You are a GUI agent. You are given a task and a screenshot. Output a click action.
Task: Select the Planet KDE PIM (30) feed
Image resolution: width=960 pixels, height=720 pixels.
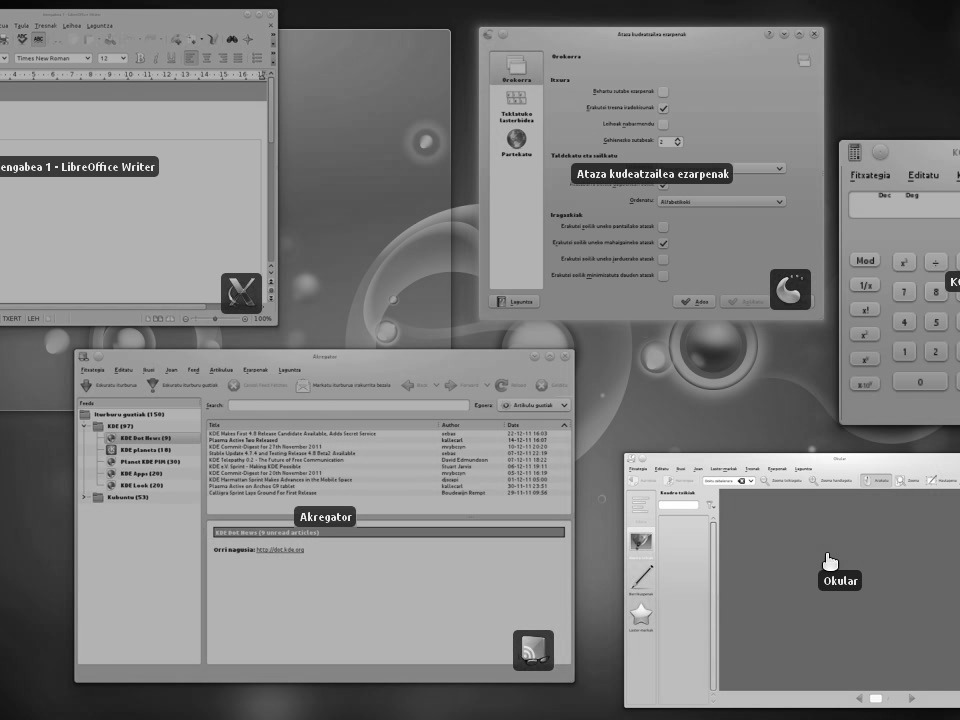pos(150,462)
